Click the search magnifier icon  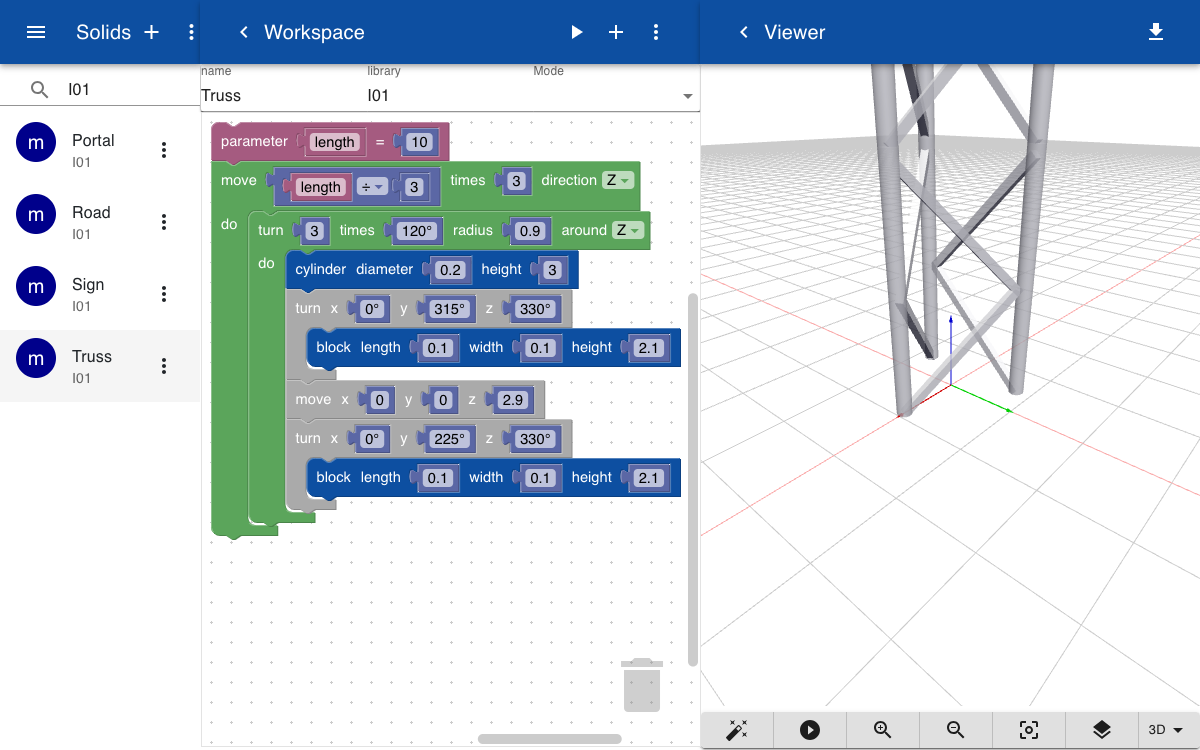click(39, 89)
